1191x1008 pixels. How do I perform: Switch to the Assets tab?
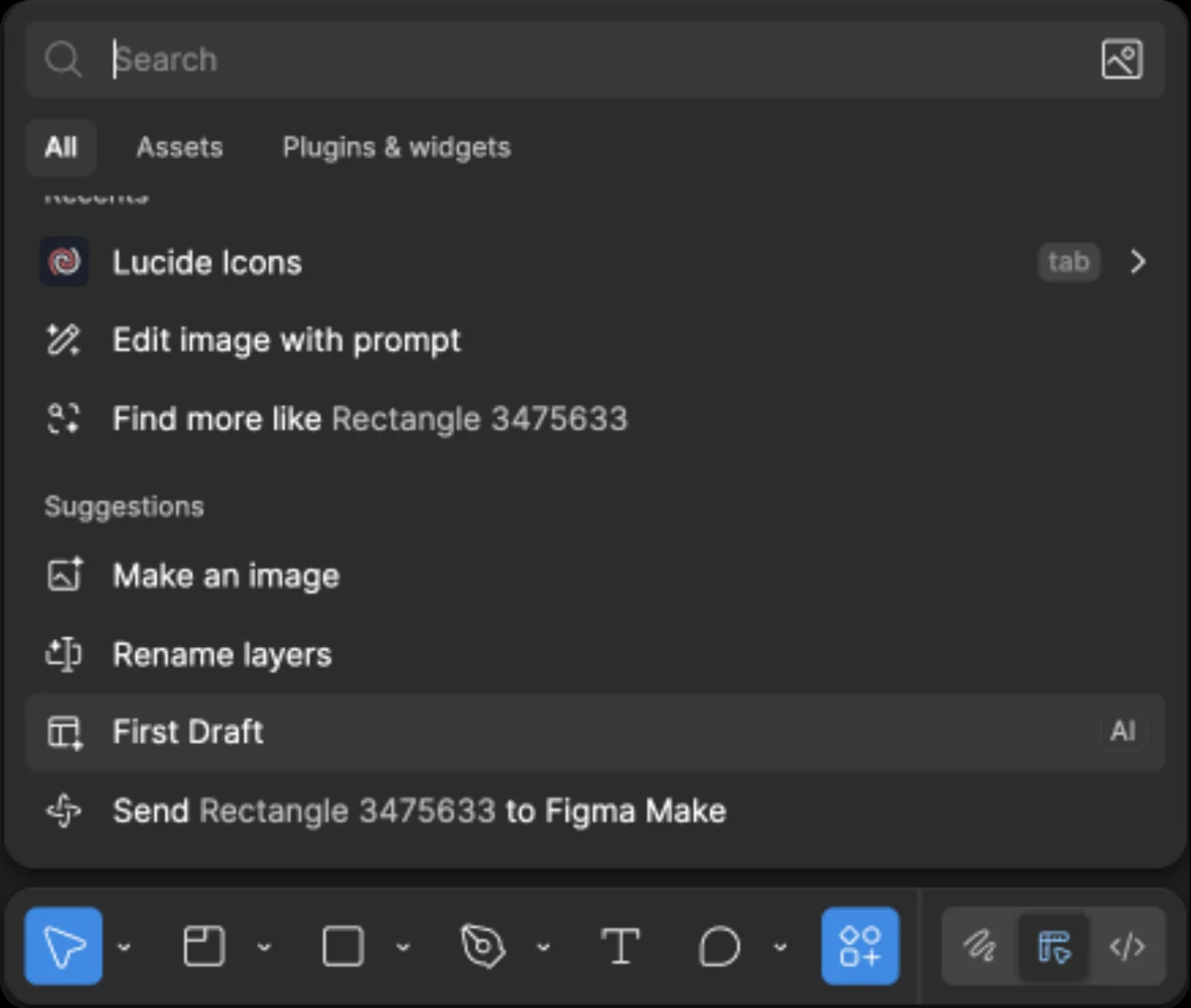(180, 147)
